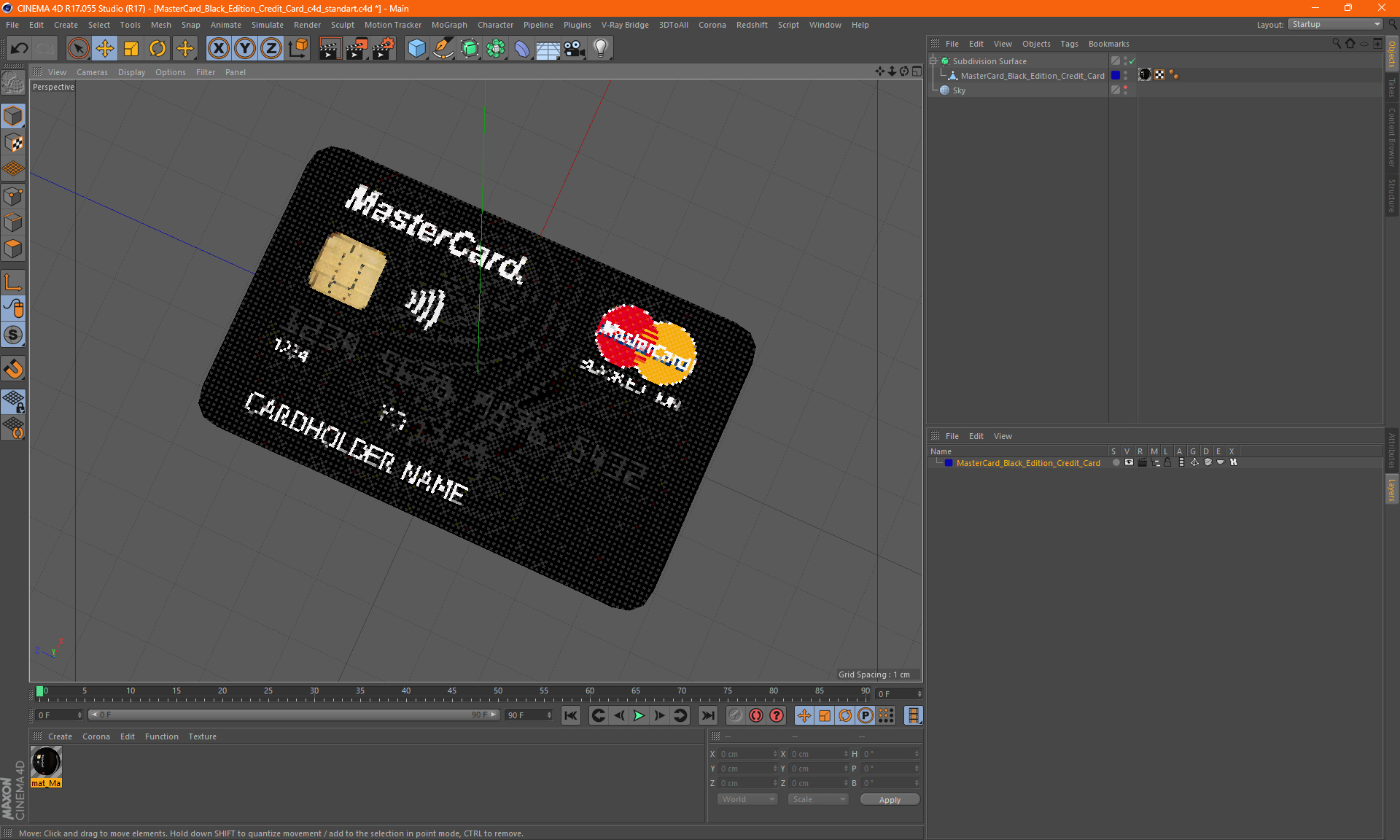Toggle layer View eye icon
Screen dimensions: 1400x840
coord(1129,462)
